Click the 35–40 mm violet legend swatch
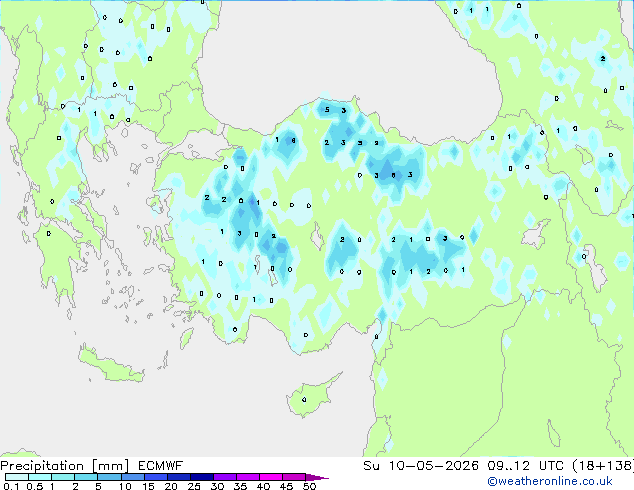 point(248,477)
